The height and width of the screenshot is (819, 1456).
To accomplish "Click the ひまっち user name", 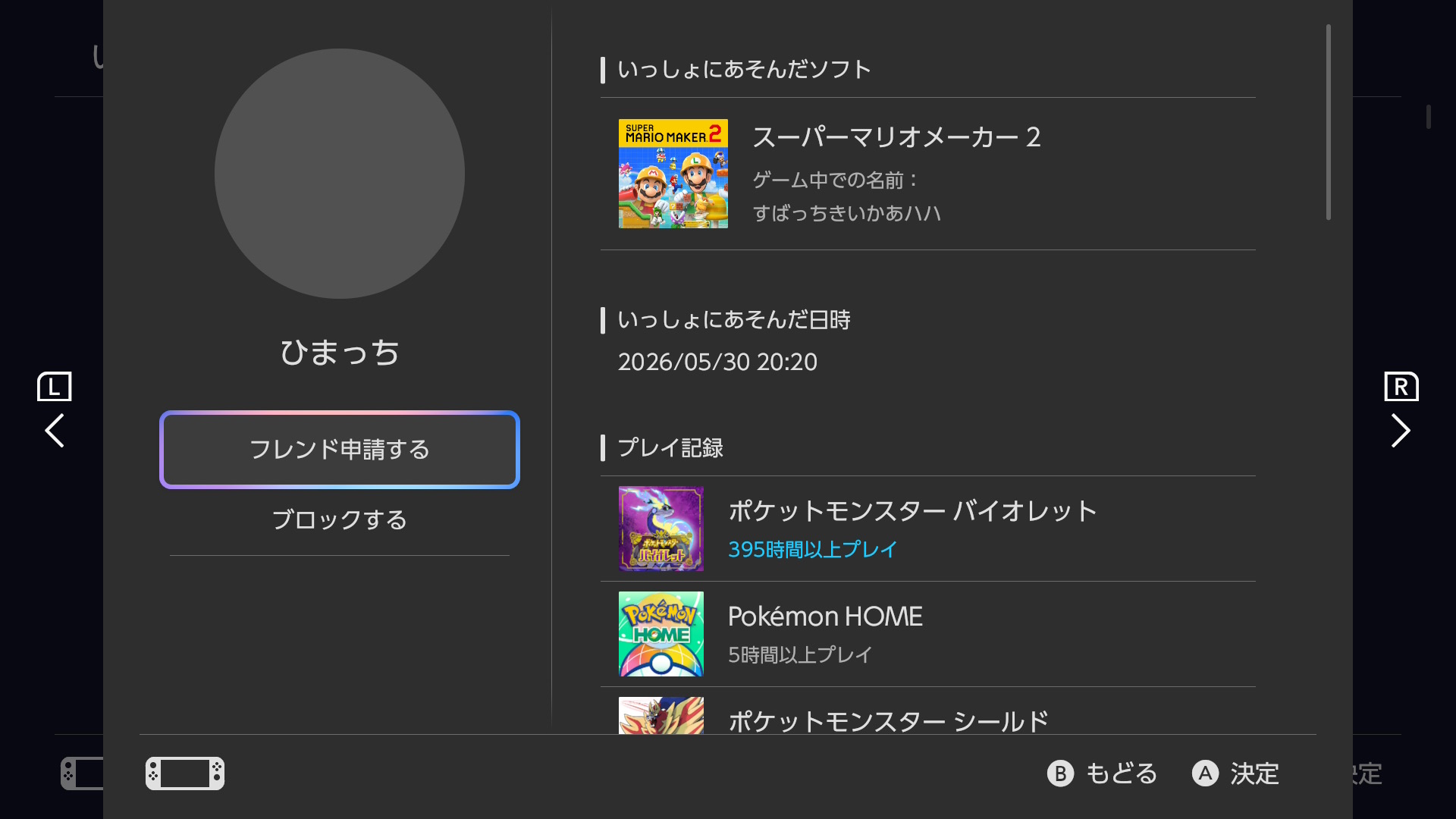I will pyautogui.click(x=340, y=353).
